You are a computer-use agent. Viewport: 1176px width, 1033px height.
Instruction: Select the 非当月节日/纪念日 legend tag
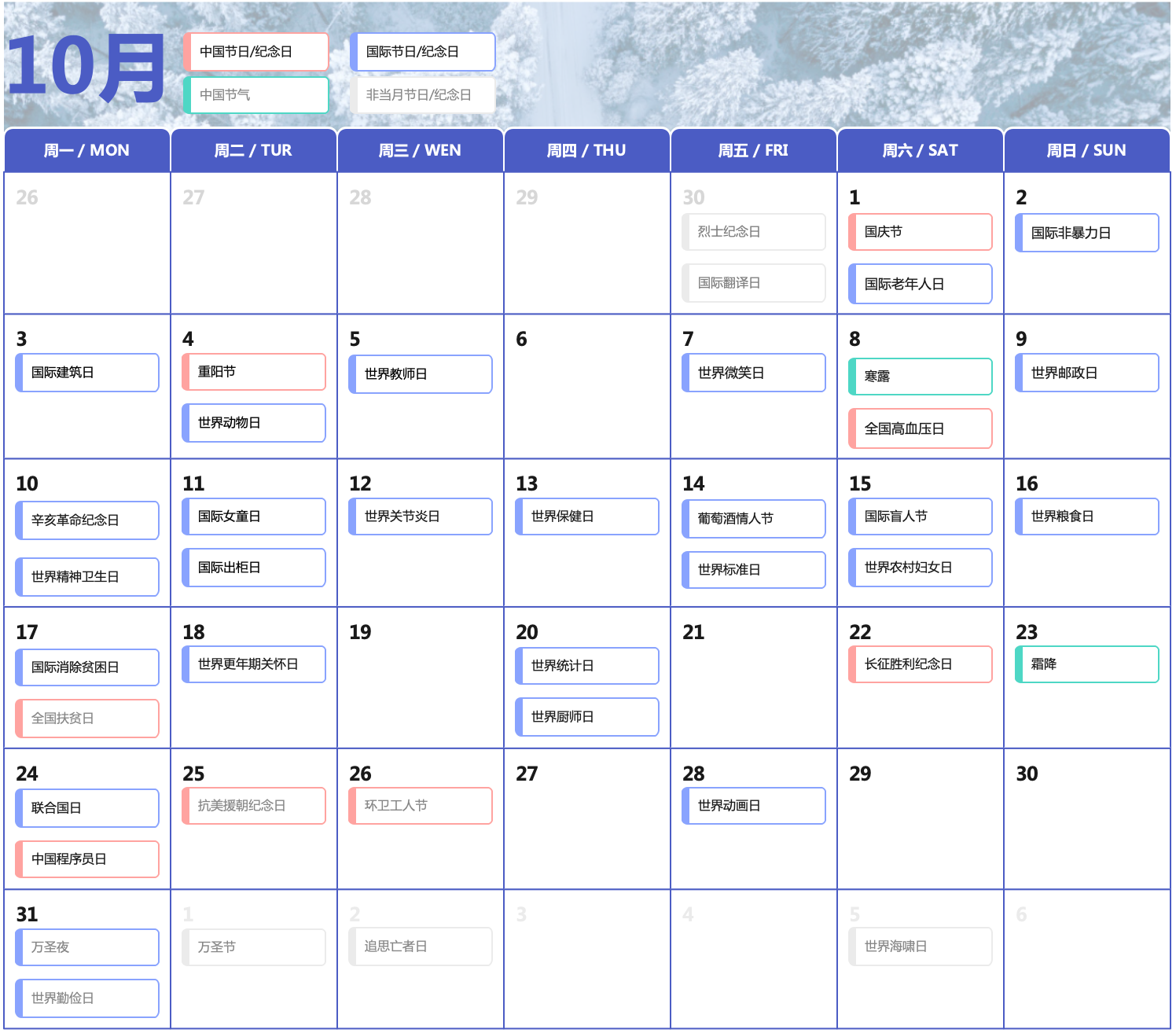click(x=422, y=95)
